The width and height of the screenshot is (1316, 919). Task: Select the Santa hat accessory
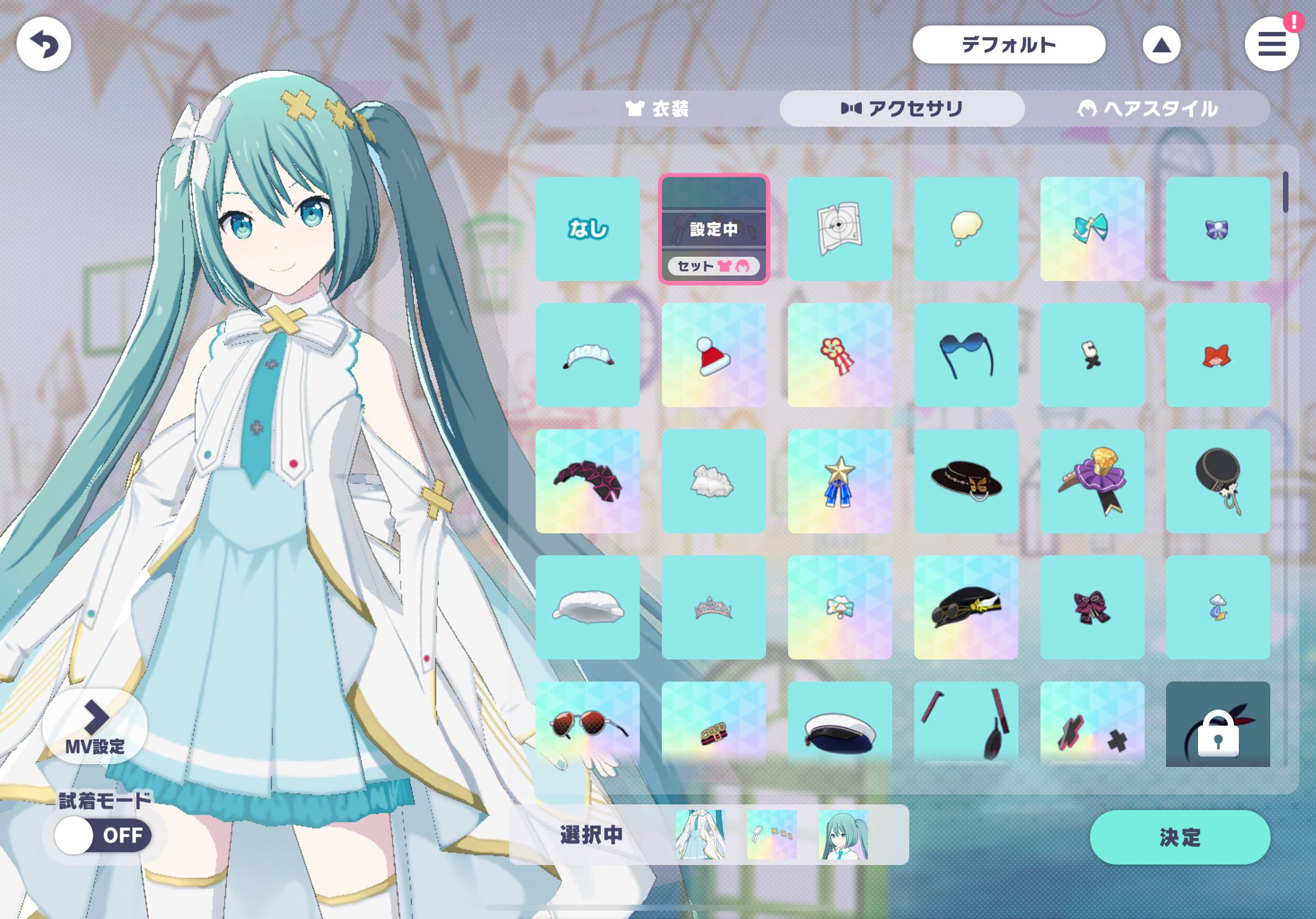tap(714, 355)
